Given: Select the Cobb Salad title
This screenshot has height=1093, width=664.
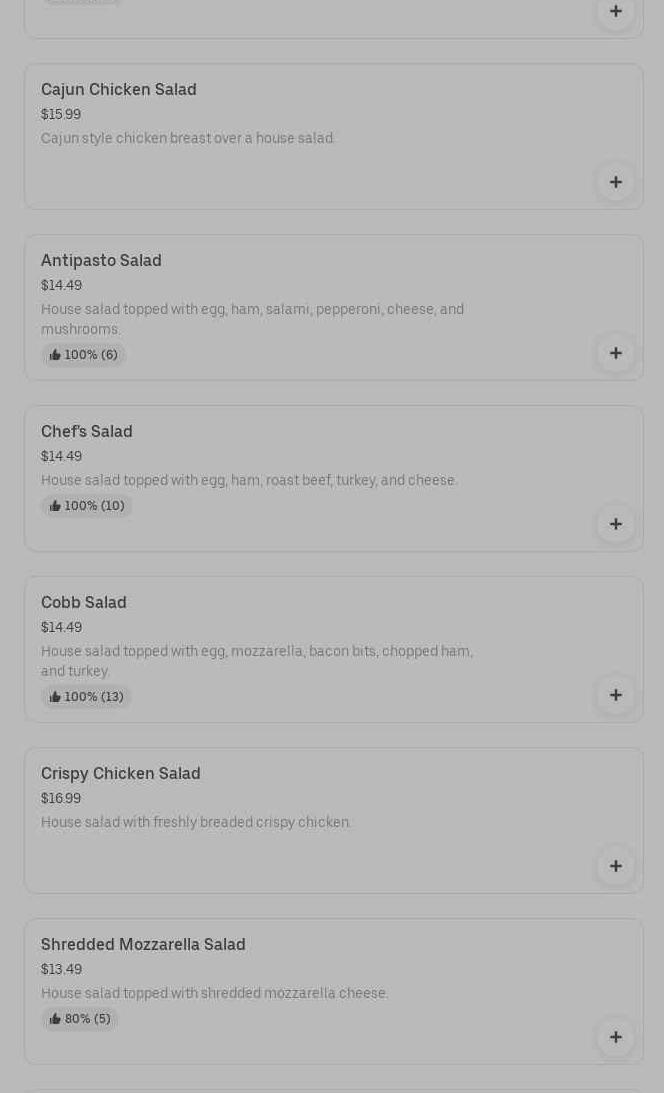Looking at the screenshot, I should click(84, 603).
